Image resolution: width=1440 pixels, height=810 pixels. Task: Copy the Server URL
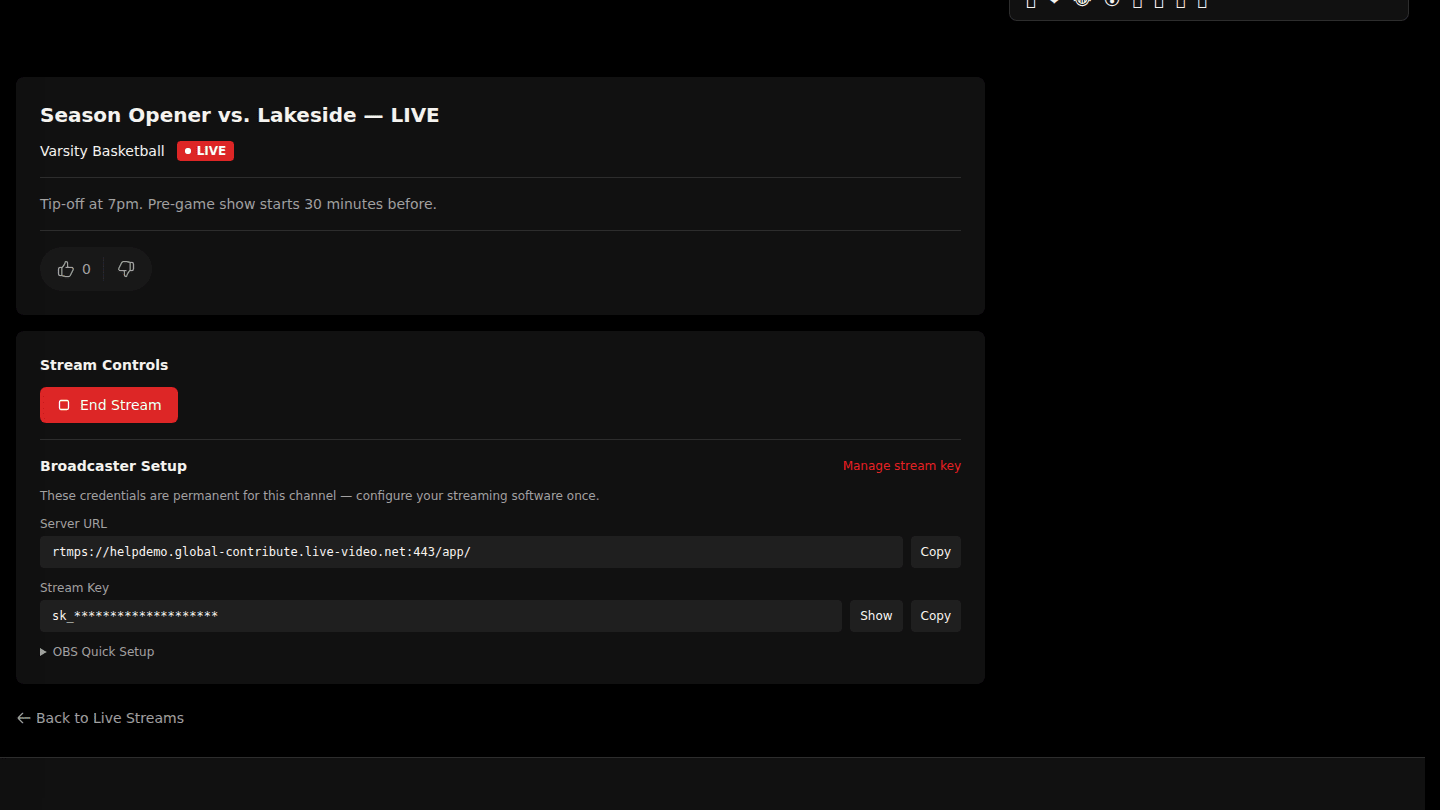tap(935, 552)
